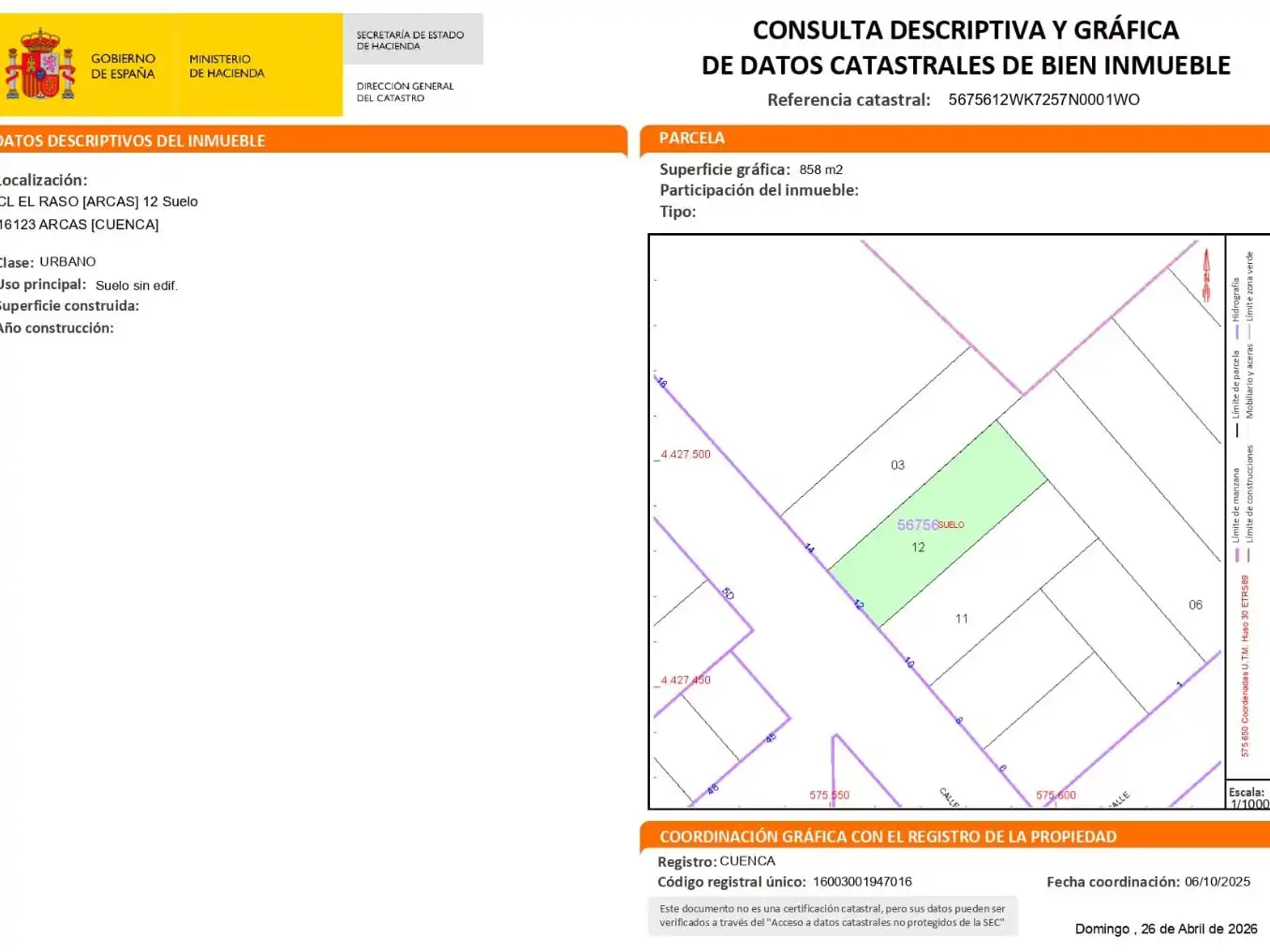Viewport: 1270px width, 952px height.
Task: Click the 'URBANO' class value
Action: 67,261
